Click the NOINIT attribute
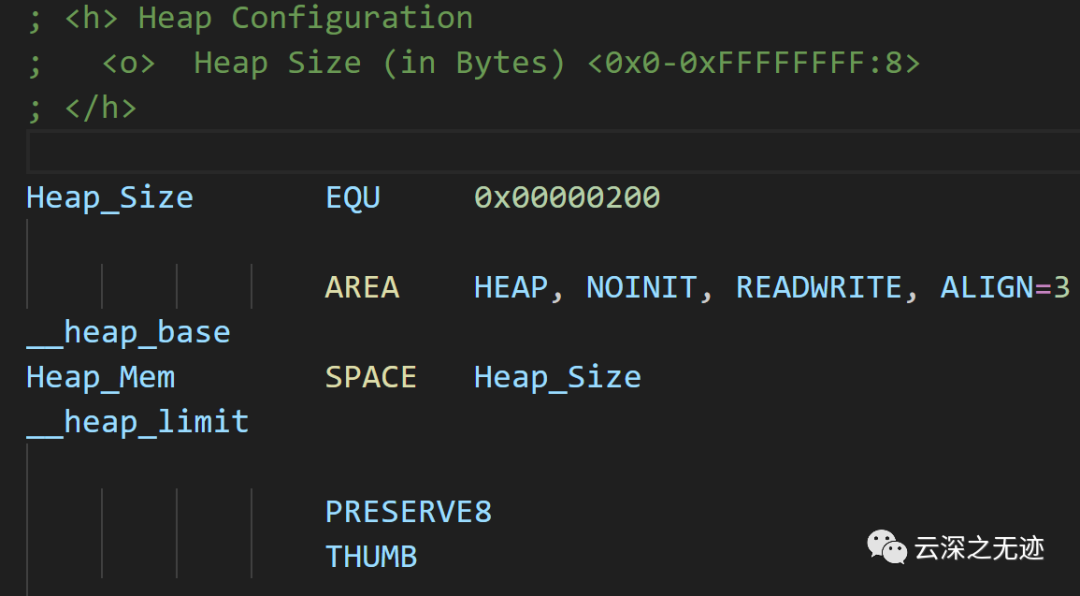Image resolution: width=1080 pixels, height=596 pixels. coord(641,287)
